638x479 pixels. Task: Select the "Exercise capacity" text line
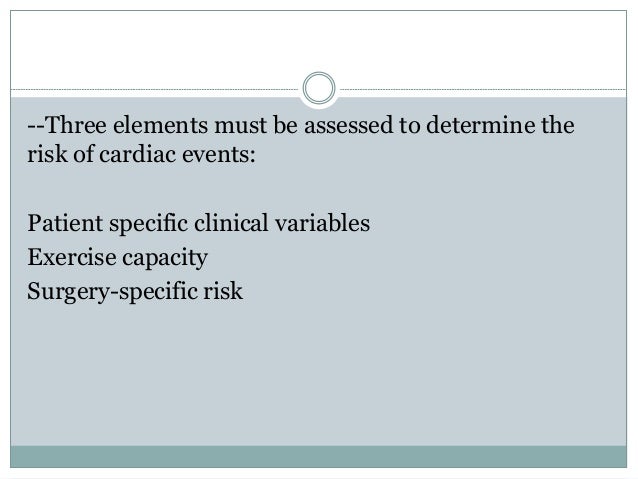coord(117,258)
